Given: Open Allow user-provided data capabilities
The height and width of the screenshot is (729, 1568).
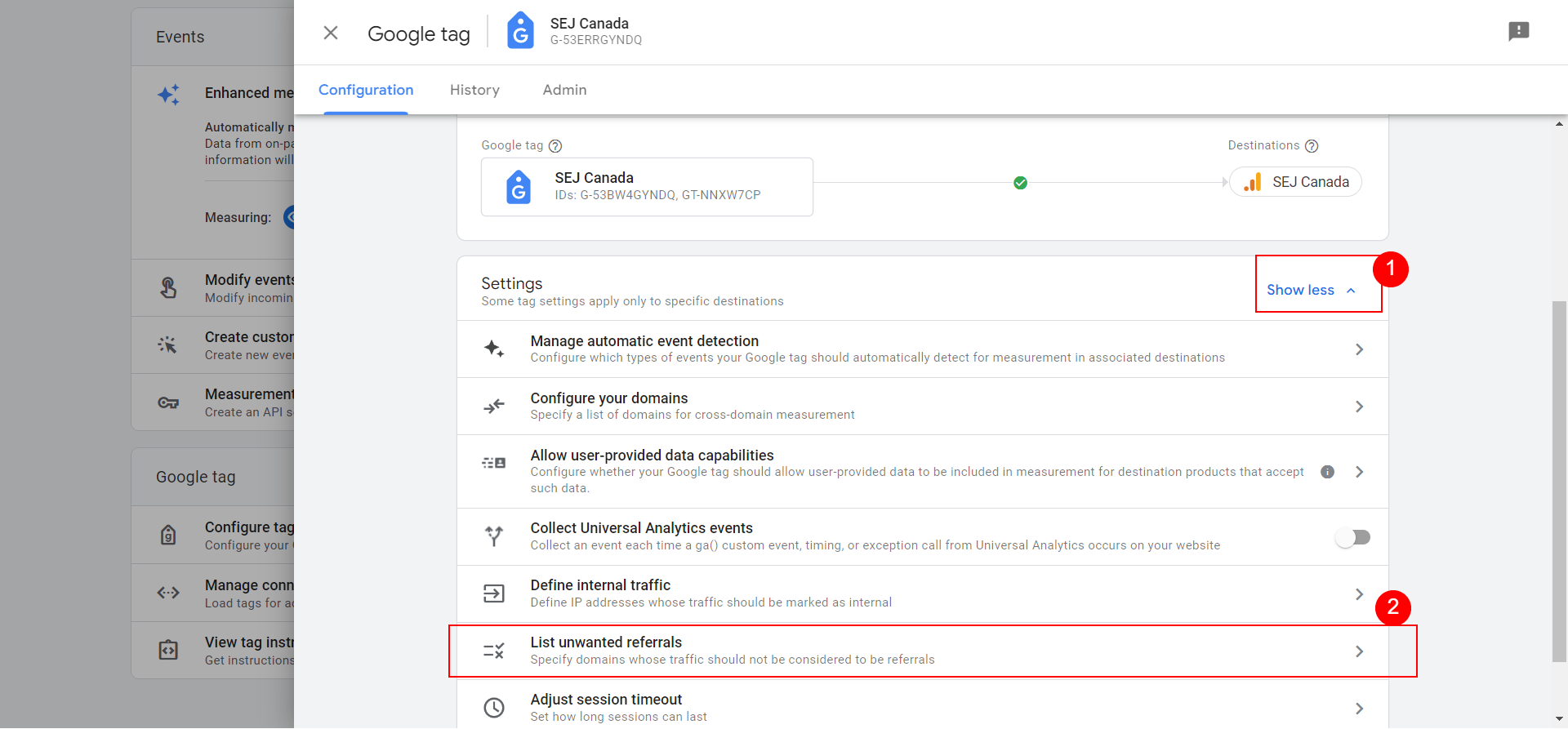Looking at the screenshot, I should pos(923,472).
